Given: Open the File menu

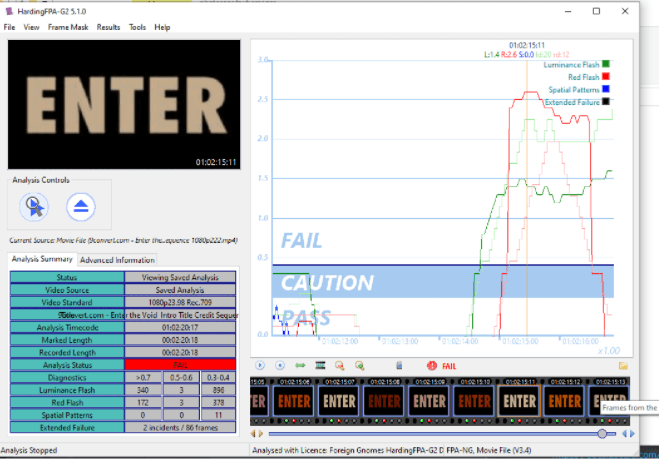Looking at the screenshot, I should 9,27.
